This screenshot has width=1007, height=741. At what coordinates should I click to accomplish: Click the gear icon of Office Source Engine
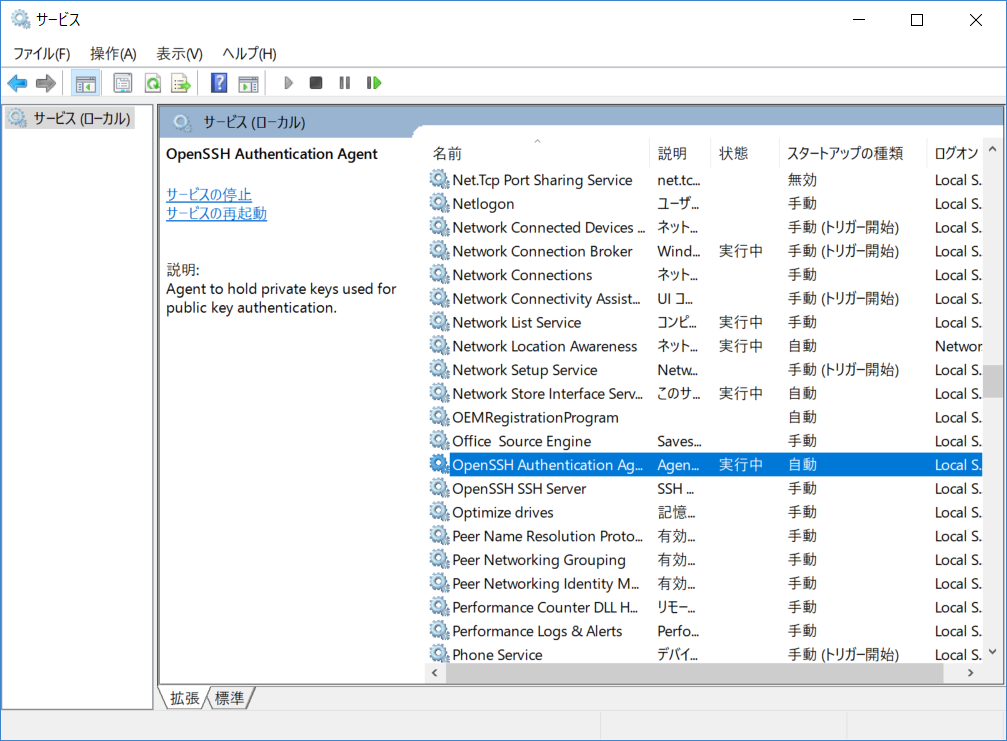pos(439,441)
